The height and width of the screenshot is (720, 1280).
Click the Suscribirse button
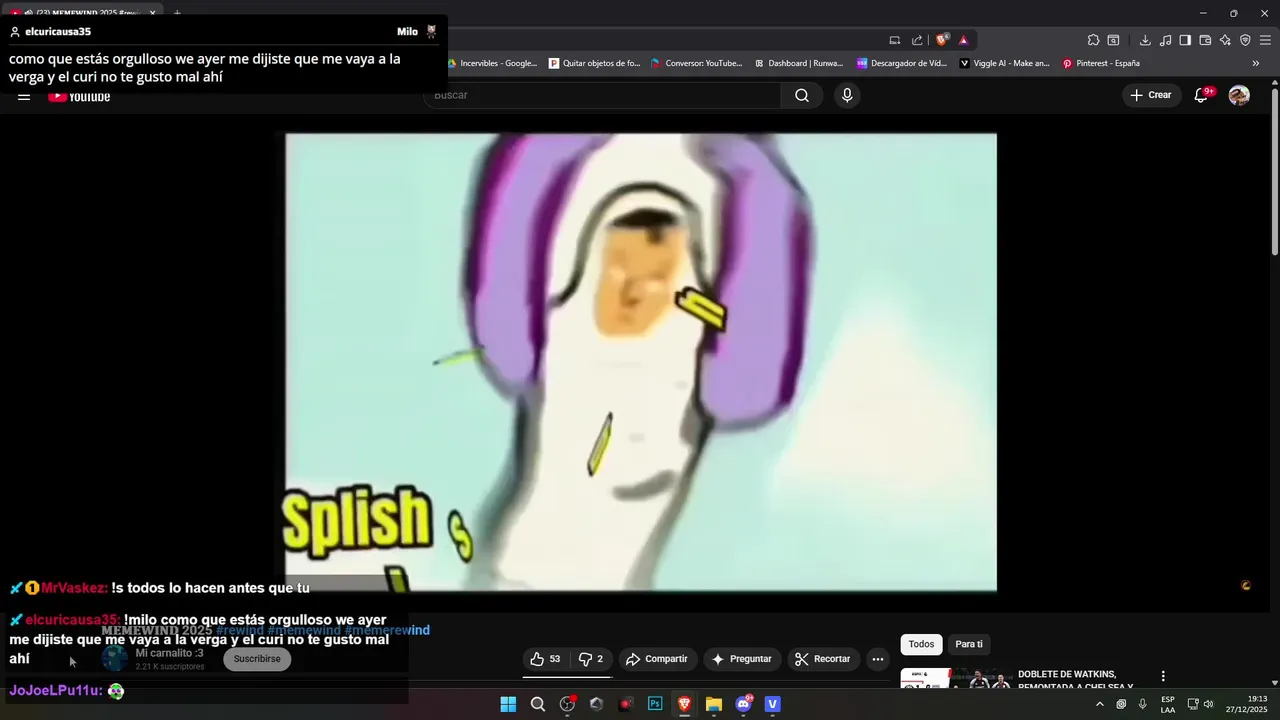tap(257, 659)
